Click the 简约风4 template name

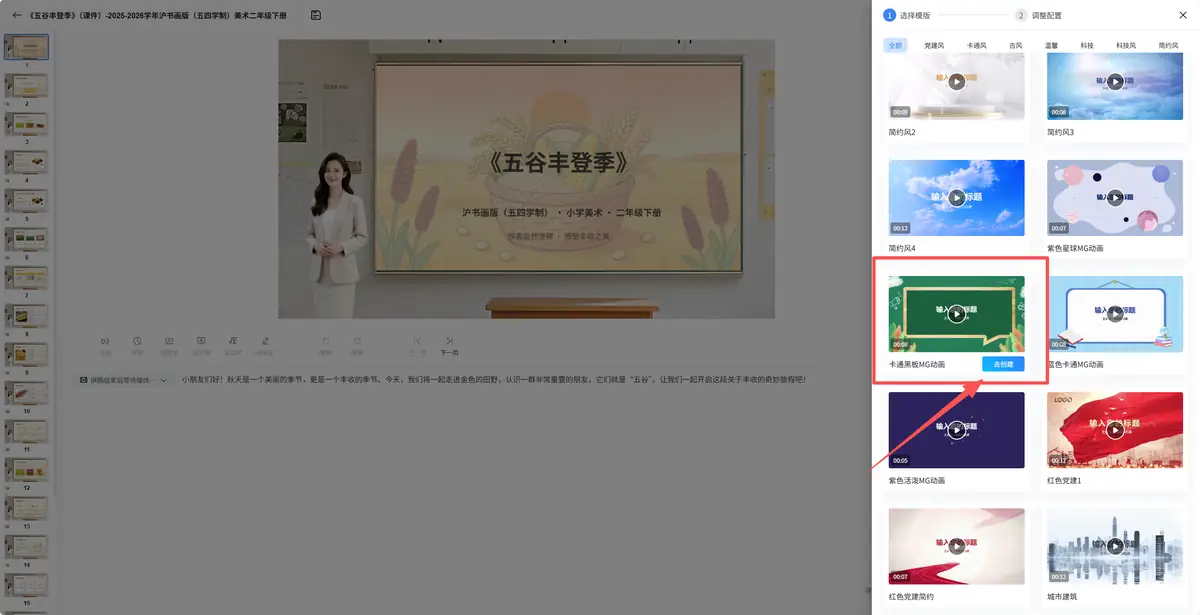[902, 248]
